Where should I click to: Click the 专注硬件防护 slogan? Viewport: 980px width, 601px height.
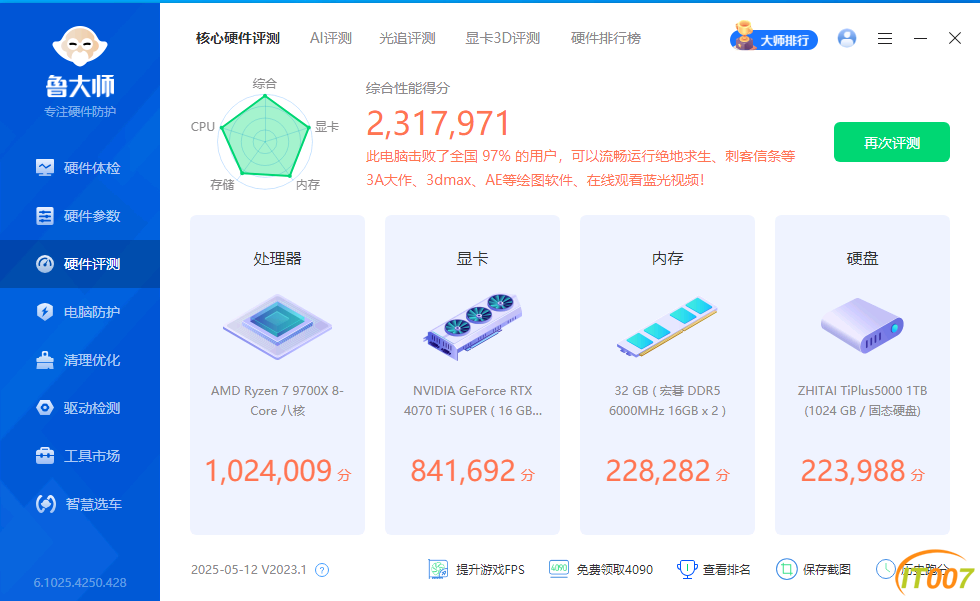[80, 112]
